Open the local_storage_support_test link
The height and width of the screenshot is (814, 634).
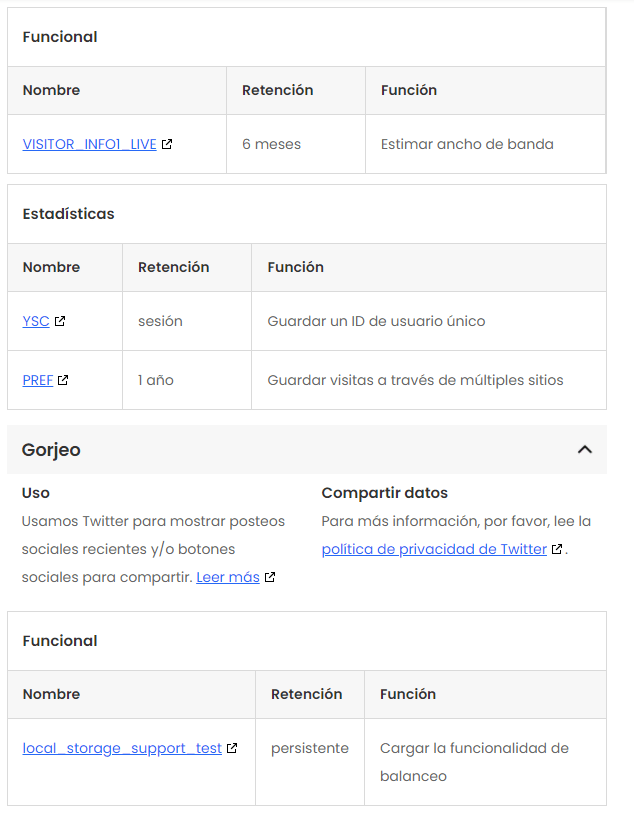122,748
